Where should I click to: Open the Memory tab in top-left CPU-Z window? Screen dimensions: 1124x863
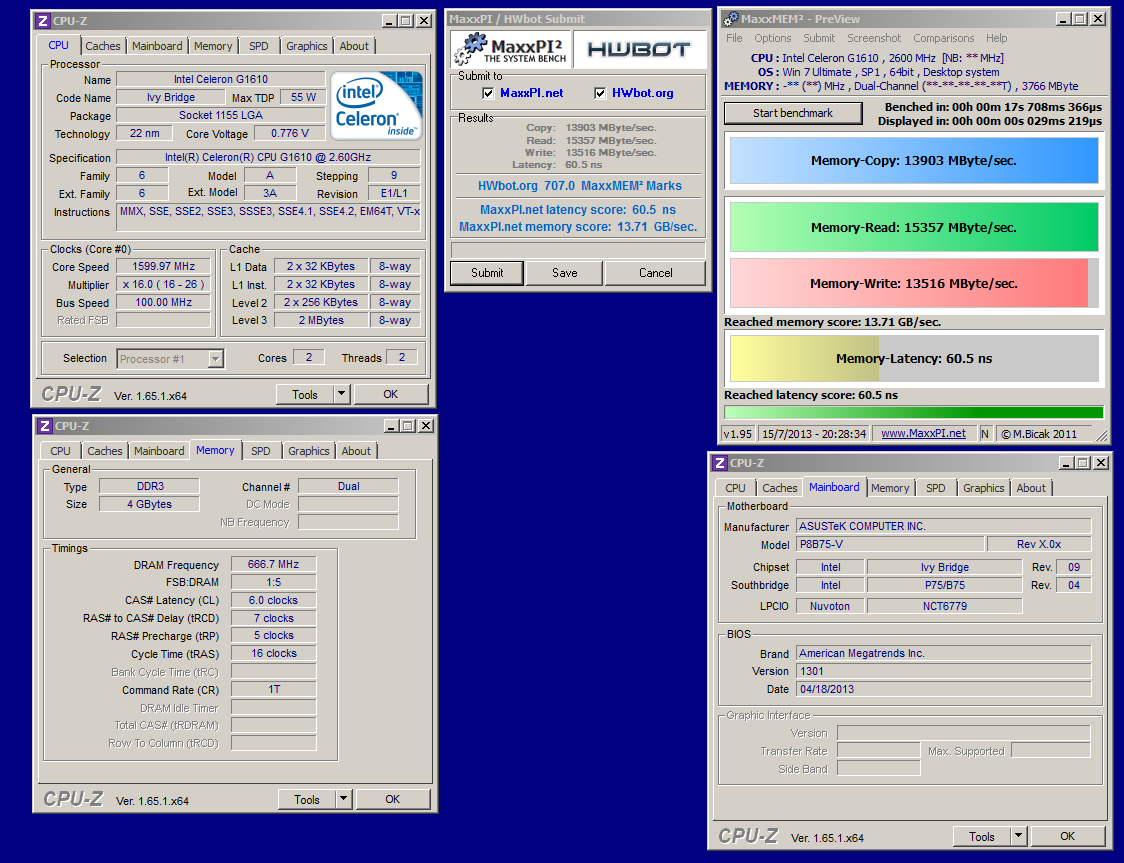click(x=213, y=46)
